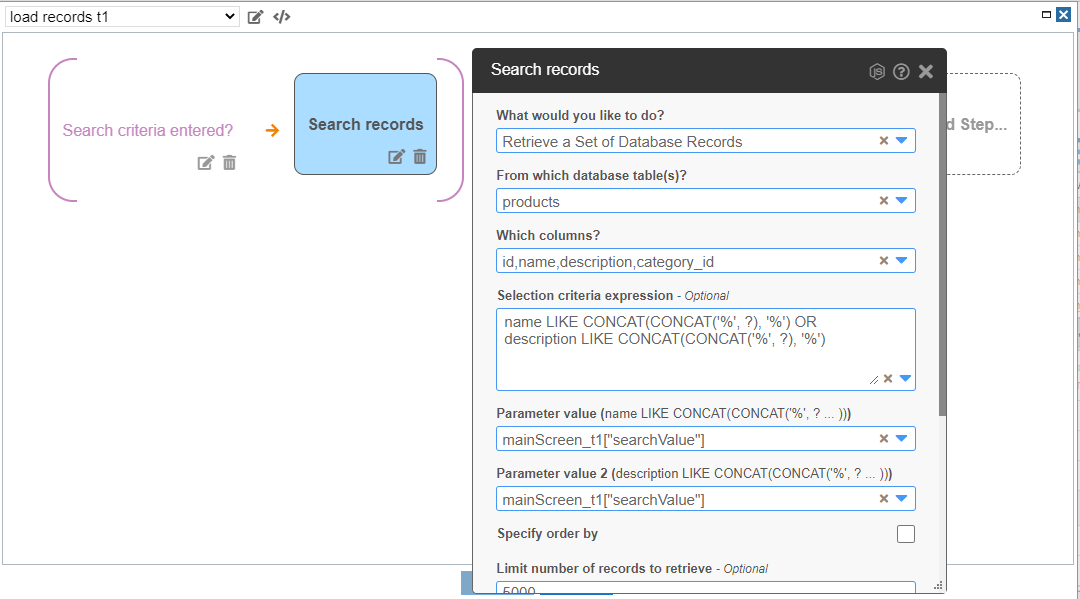Click the dialog vertical scrollbar
Image resolution: width=1080 pixels, height=599 pixels.
coord(942,255)
